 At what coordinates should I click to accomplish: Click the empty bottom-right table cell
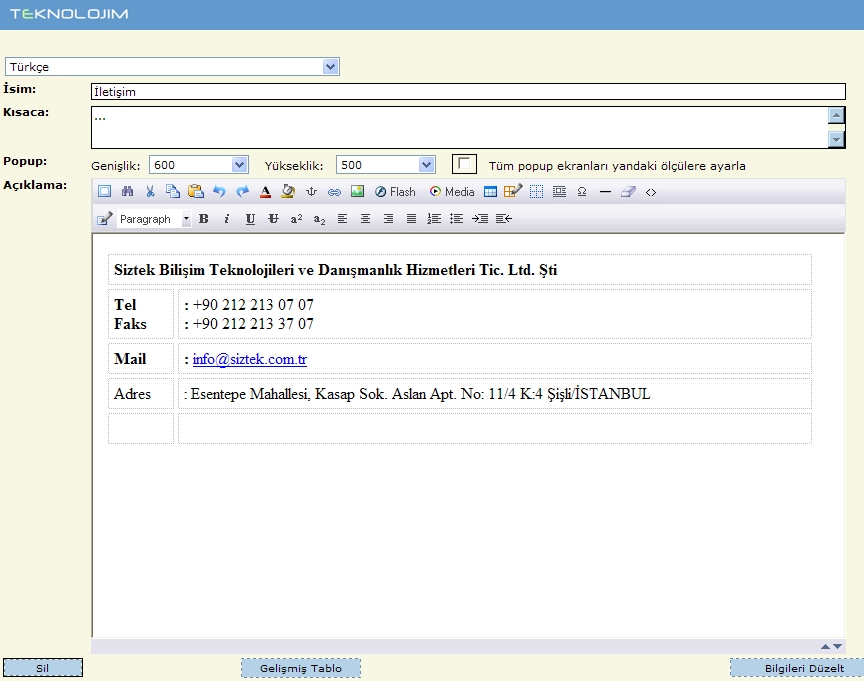495,429
